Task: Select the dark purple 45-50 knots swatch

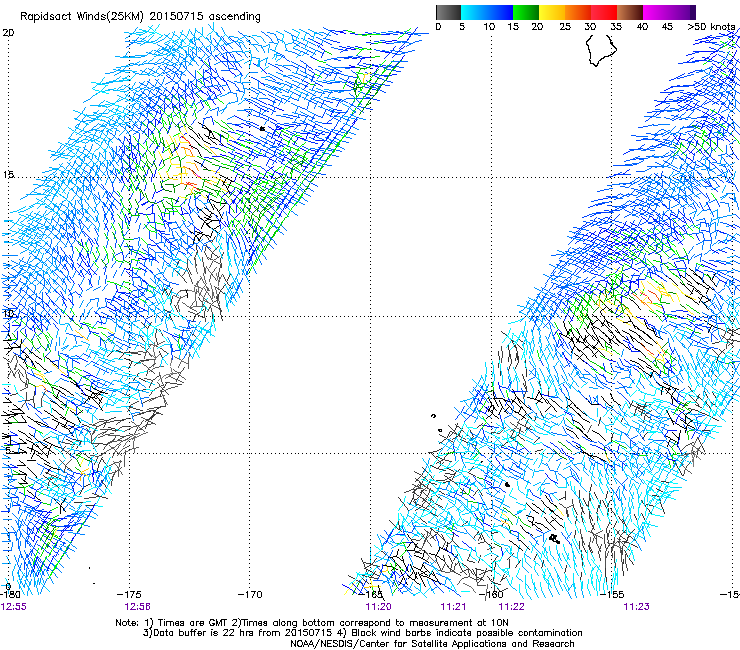Action: tap(682, 12)
